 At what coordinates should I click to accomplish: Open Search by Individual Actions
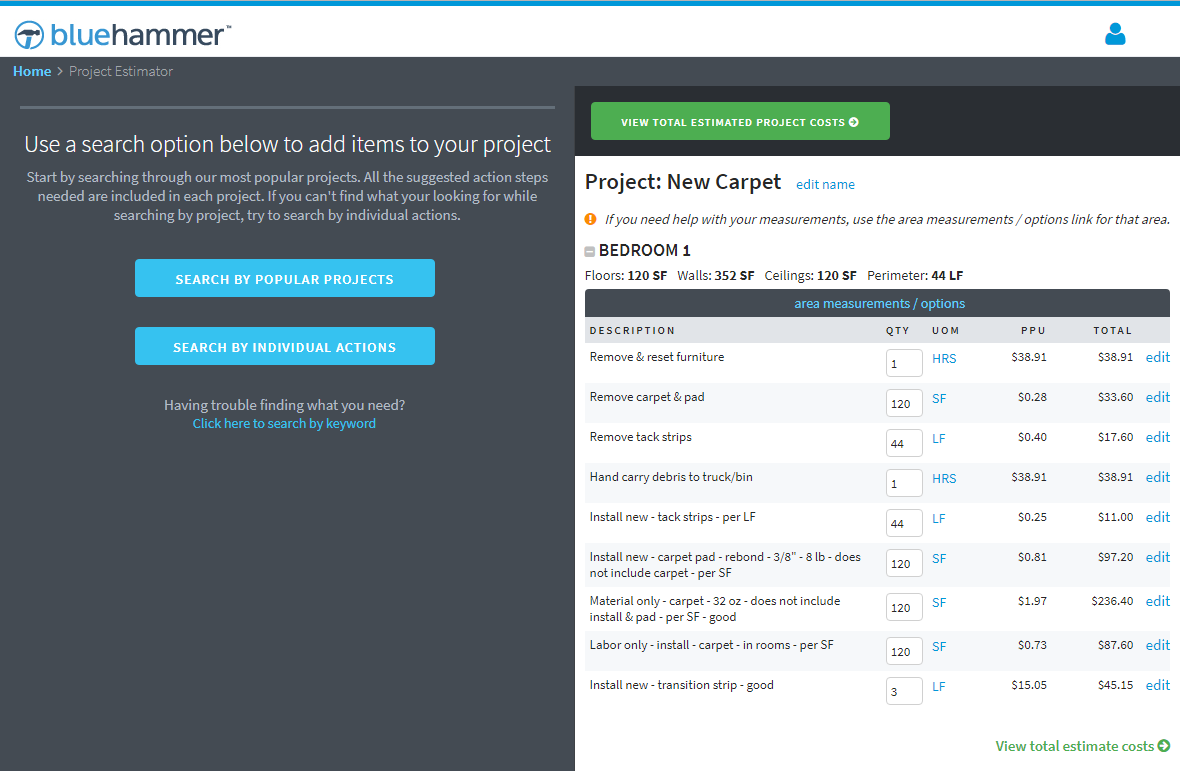click(x=285, y=347)
